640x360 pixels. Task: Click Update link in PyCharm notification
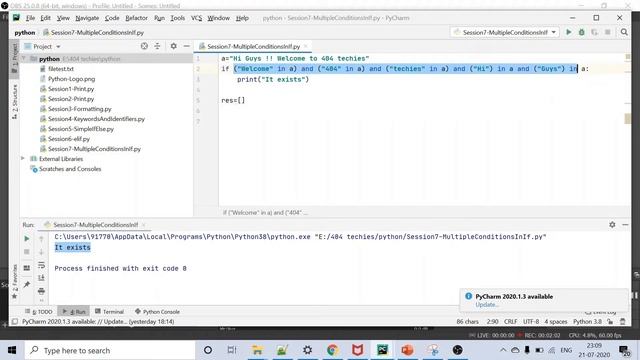pyautogui.click(x=486, y=305)
